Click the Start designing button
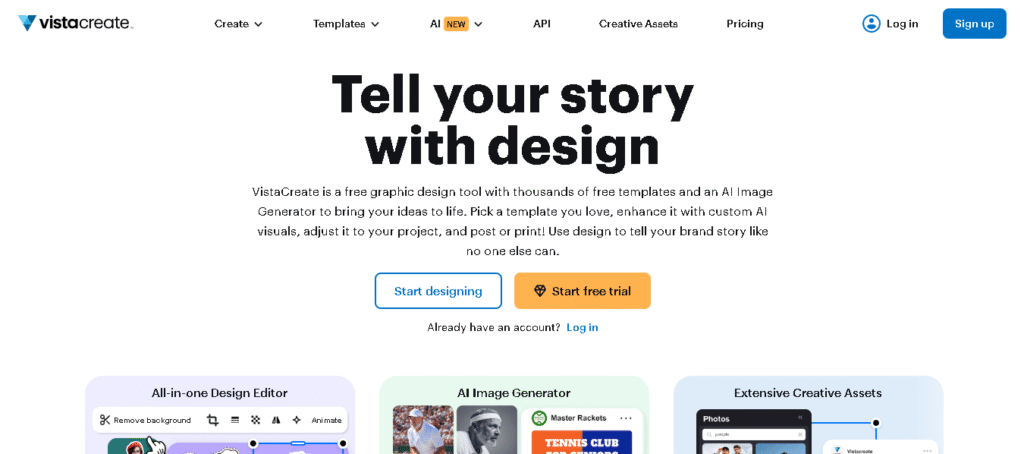 [438, 291]
